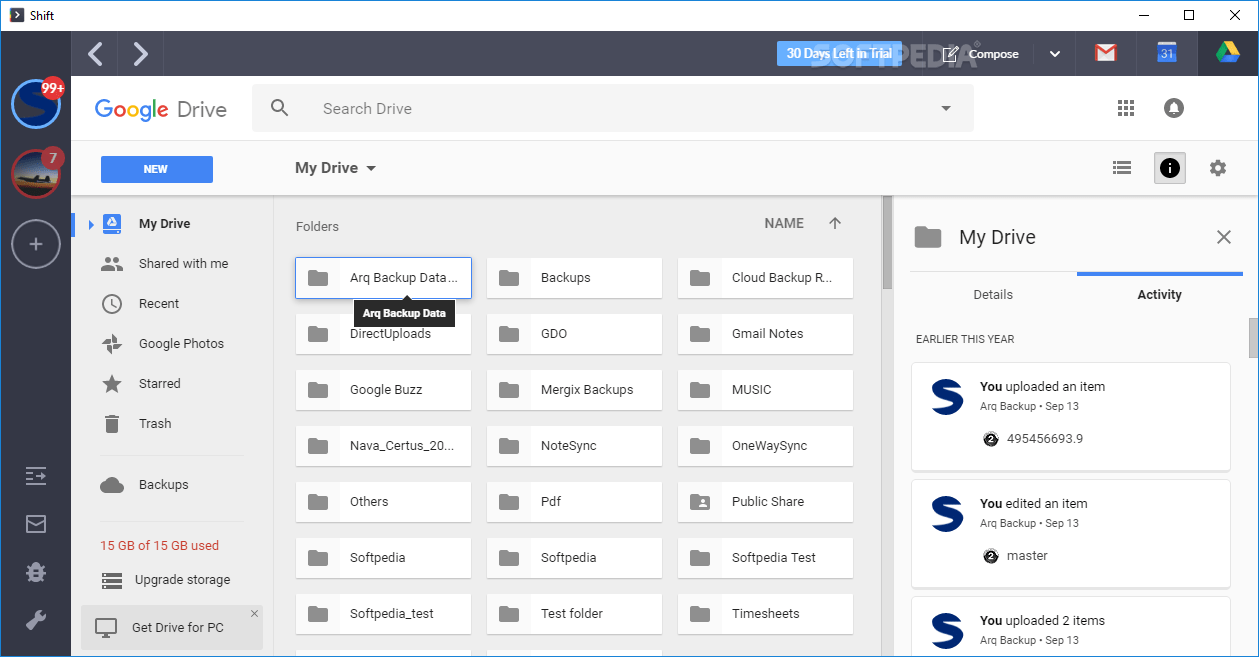The width and height of the screenshot is (1259, 657).
Task: Expand the chevron next to Compose
Action: (1054, 53)
